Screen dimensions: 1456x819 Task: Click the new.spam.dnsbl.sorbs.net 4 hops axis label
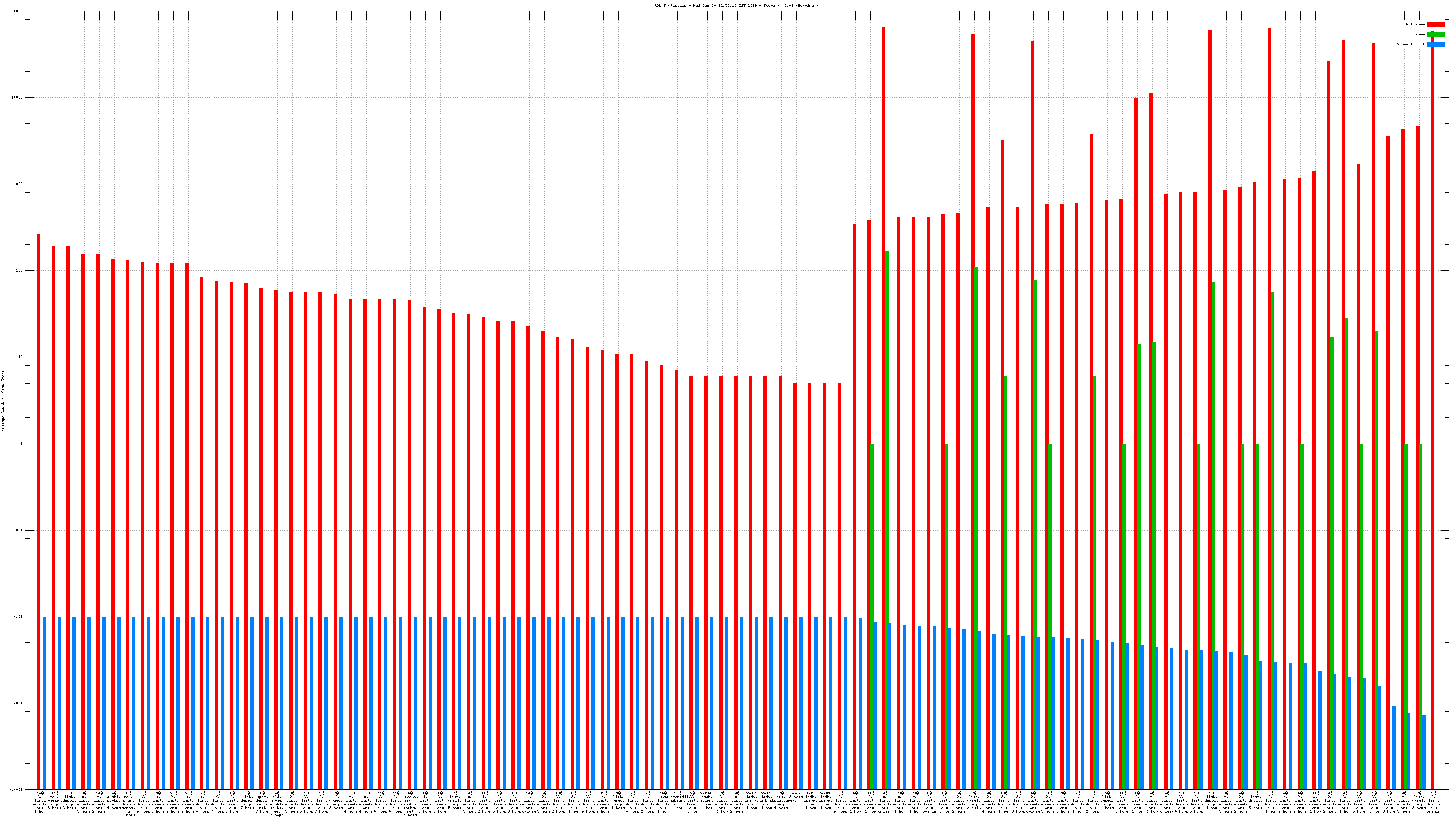point(128,804)
